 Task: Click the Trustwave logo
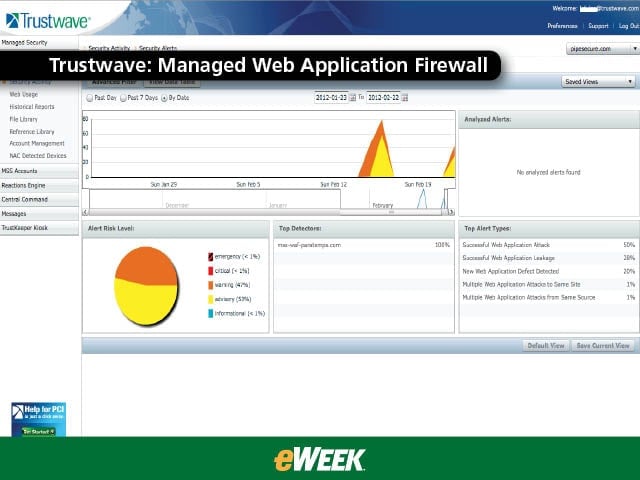48,20
